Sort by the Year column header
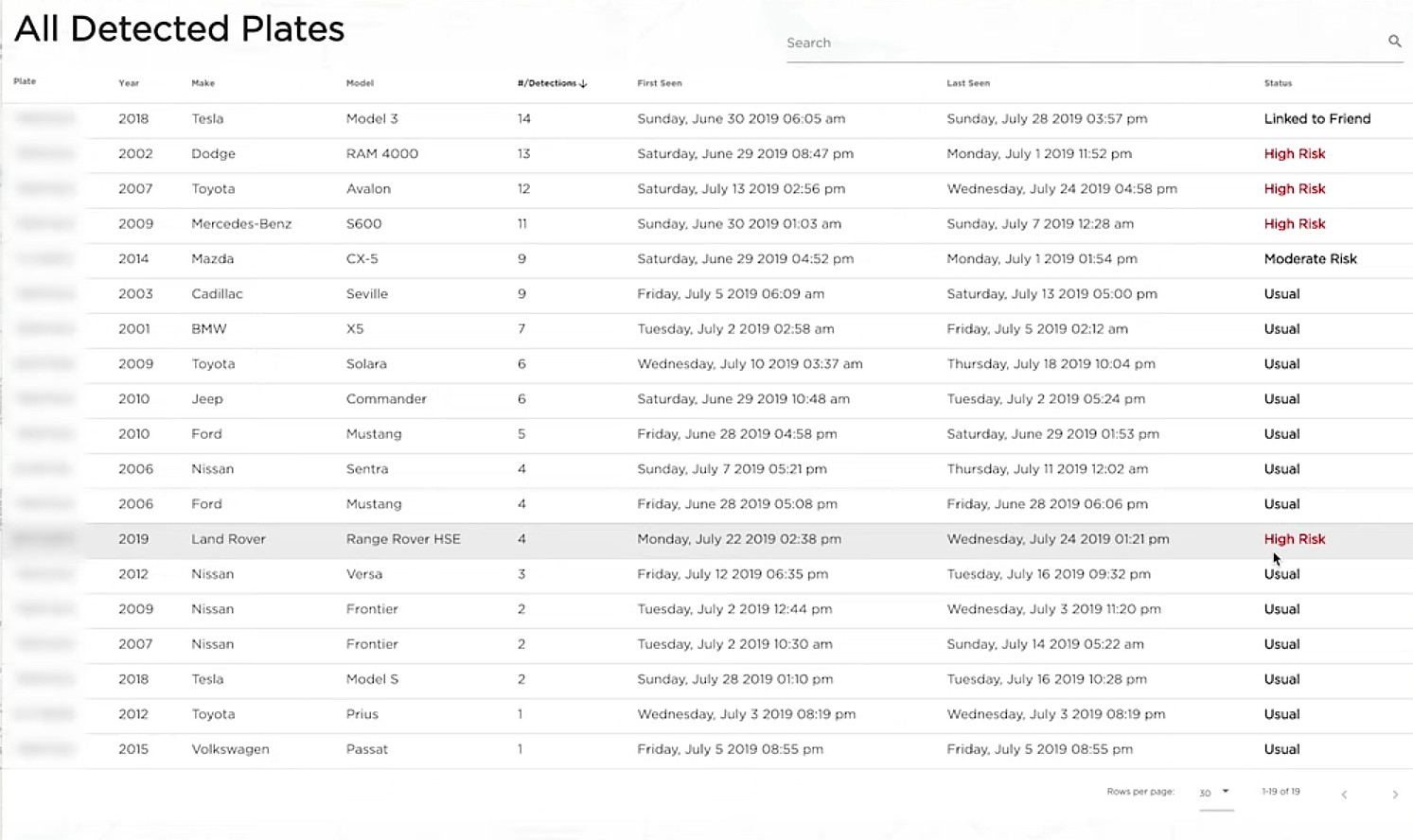This screenshot has height=840, width=1413. click(x=129, y=83)
